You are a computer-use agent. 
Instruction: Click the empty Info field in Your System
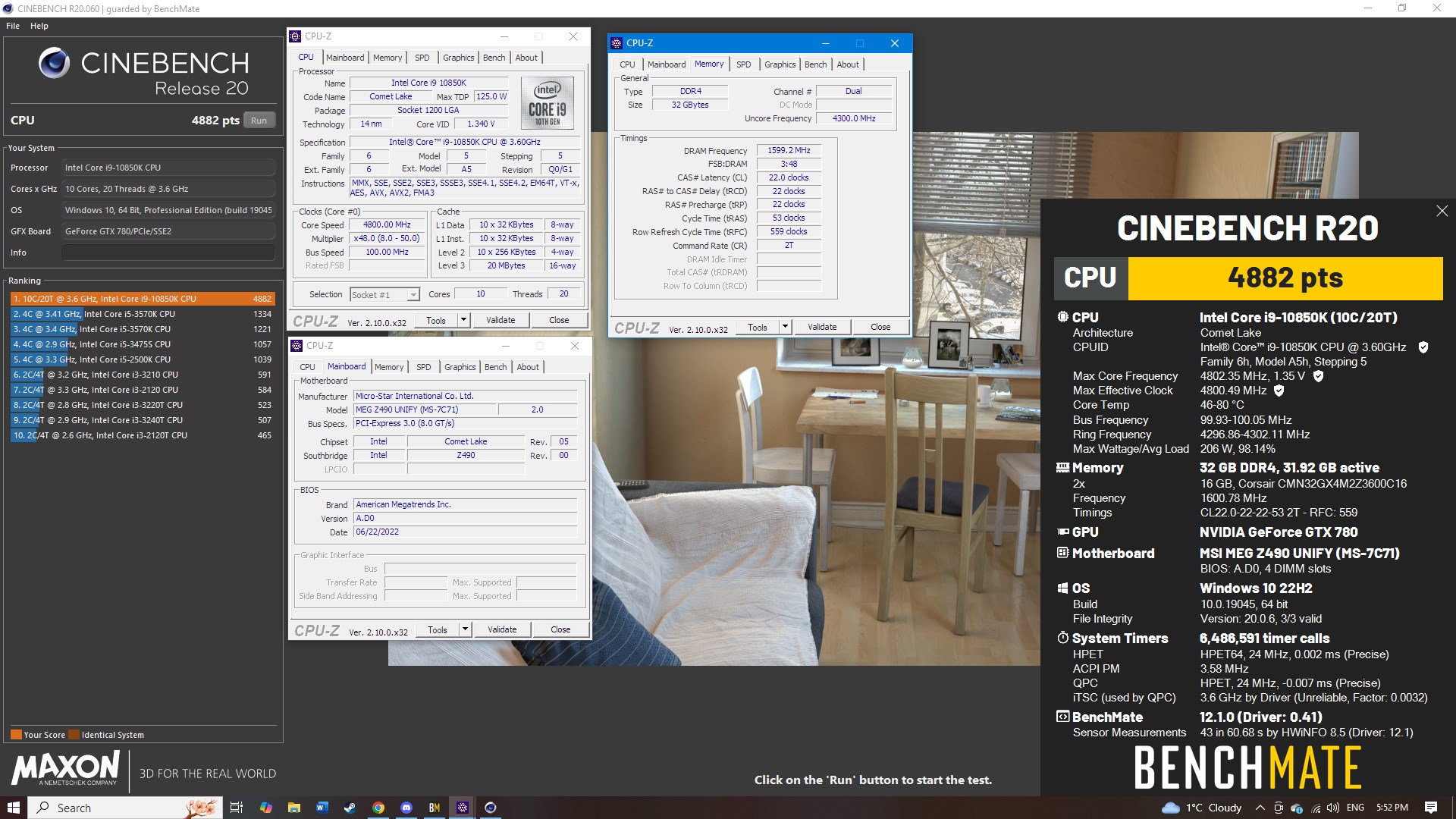pos(168,253)
